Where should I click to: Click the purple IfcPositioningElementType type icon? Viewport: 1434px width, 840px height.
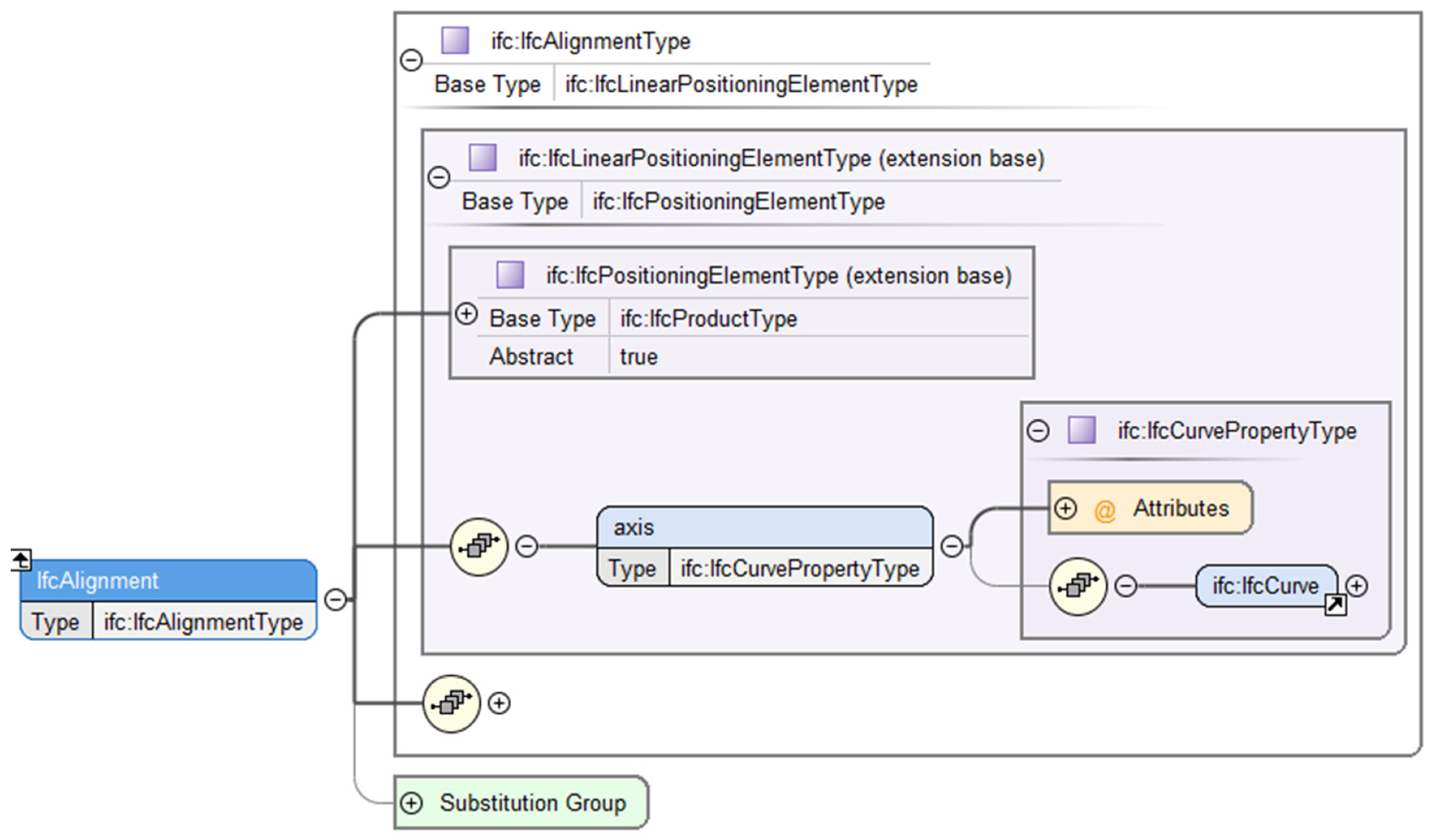(510, 274)
